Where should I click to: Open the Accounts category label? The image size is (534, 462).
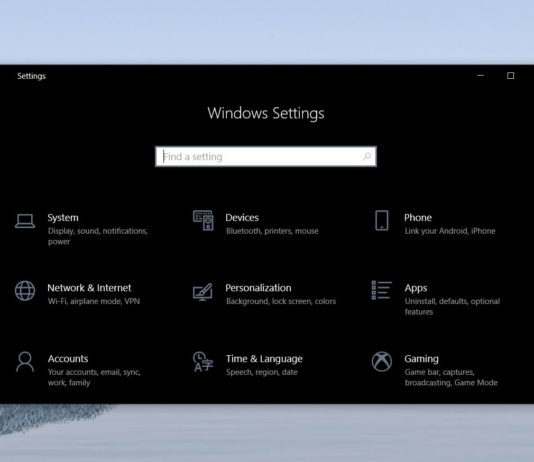point(68,359)
